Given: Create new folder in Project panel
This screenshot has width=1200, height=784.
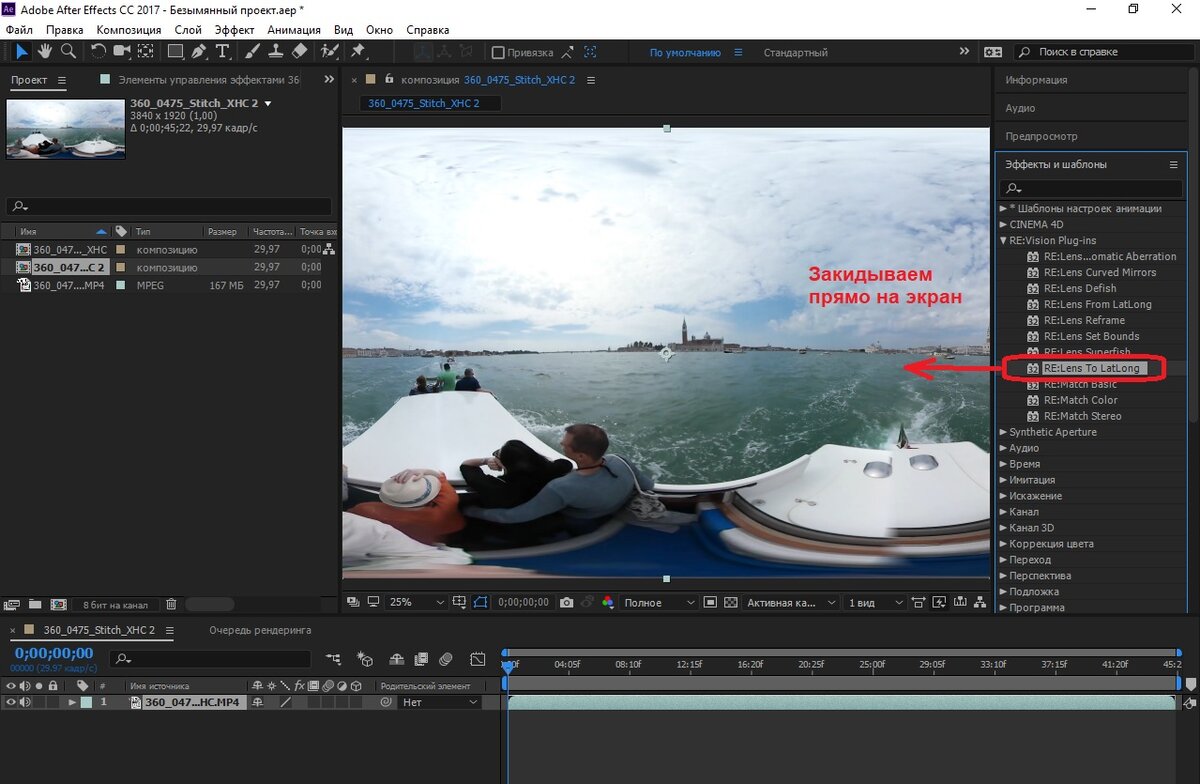Looking at the screenshot, I should click(35, 604).
